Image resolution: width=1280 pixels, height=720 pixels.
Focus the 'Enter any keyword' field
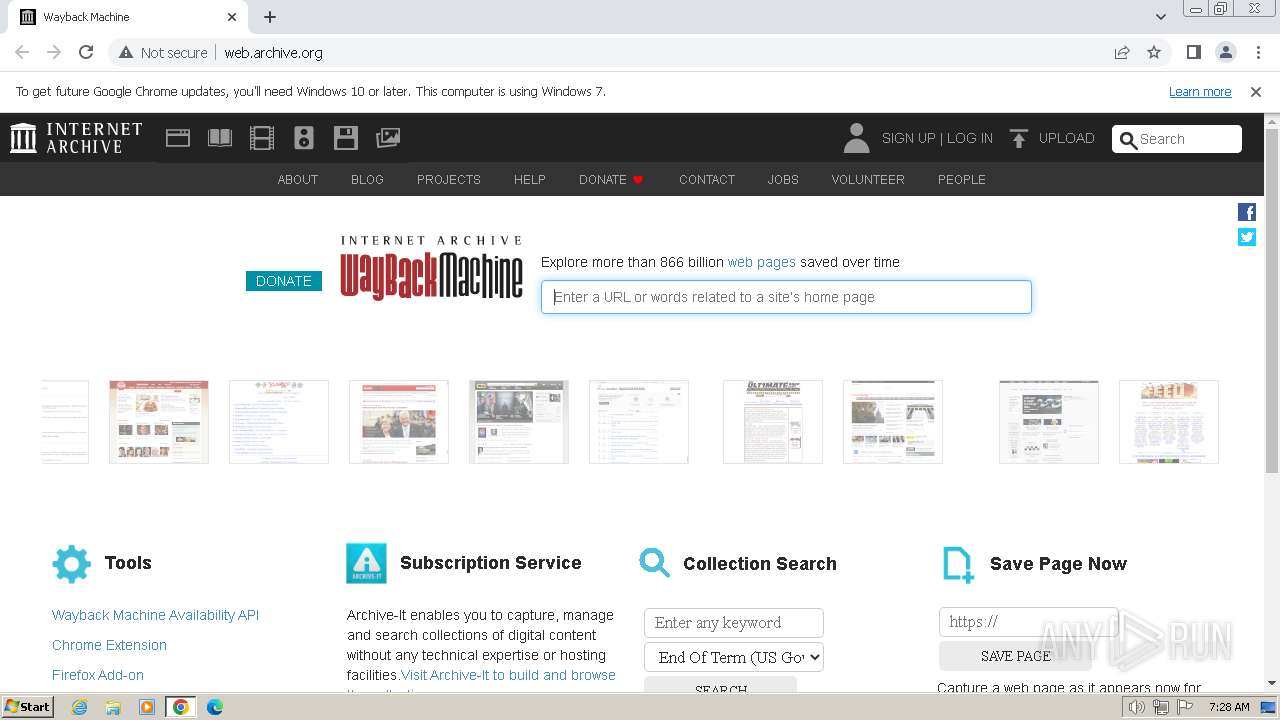tap(734, 622)
